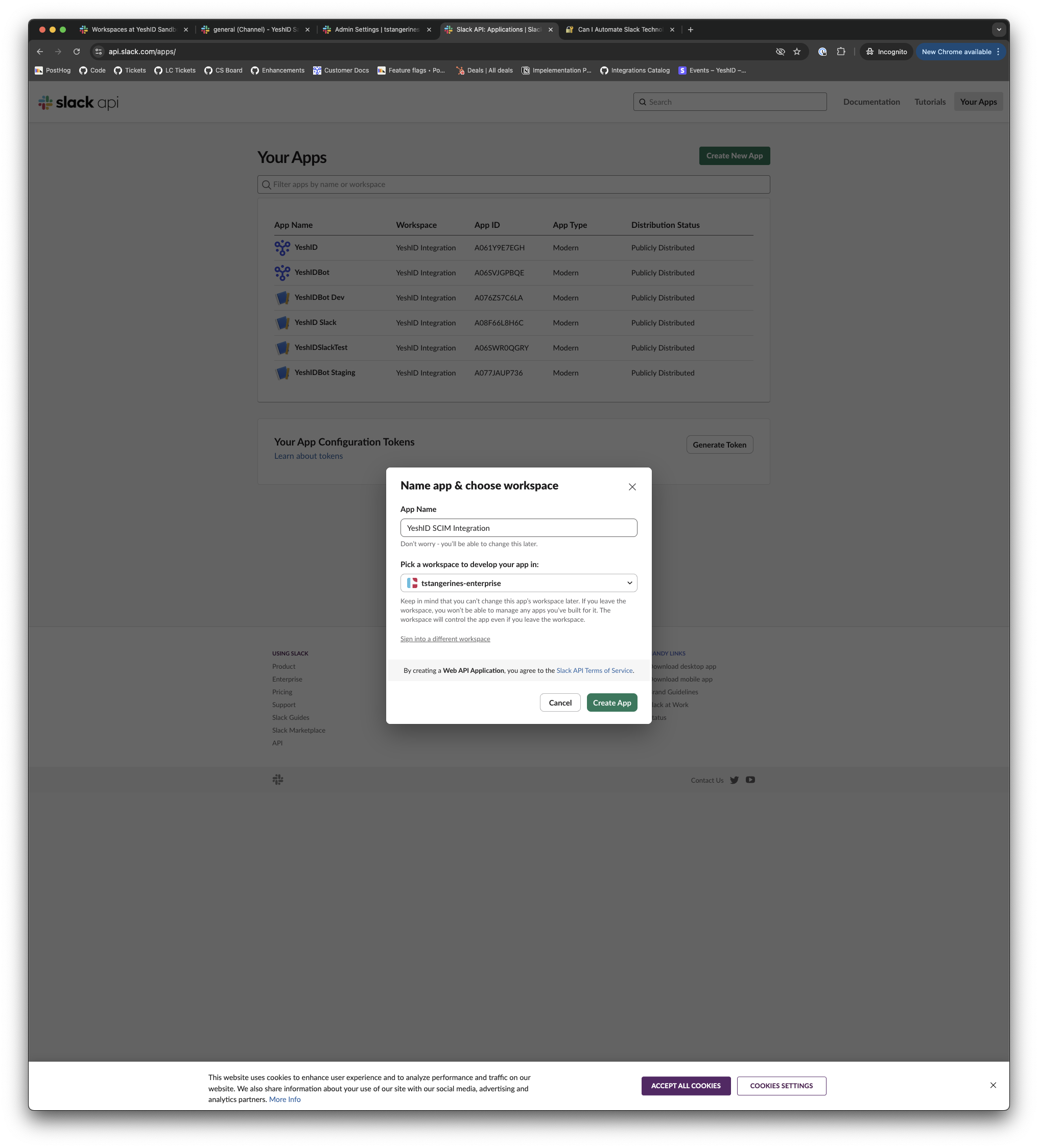Click the Create App button
Image resolution: width=1038 pixels, height=1148 pixels.
pos(611,702)
